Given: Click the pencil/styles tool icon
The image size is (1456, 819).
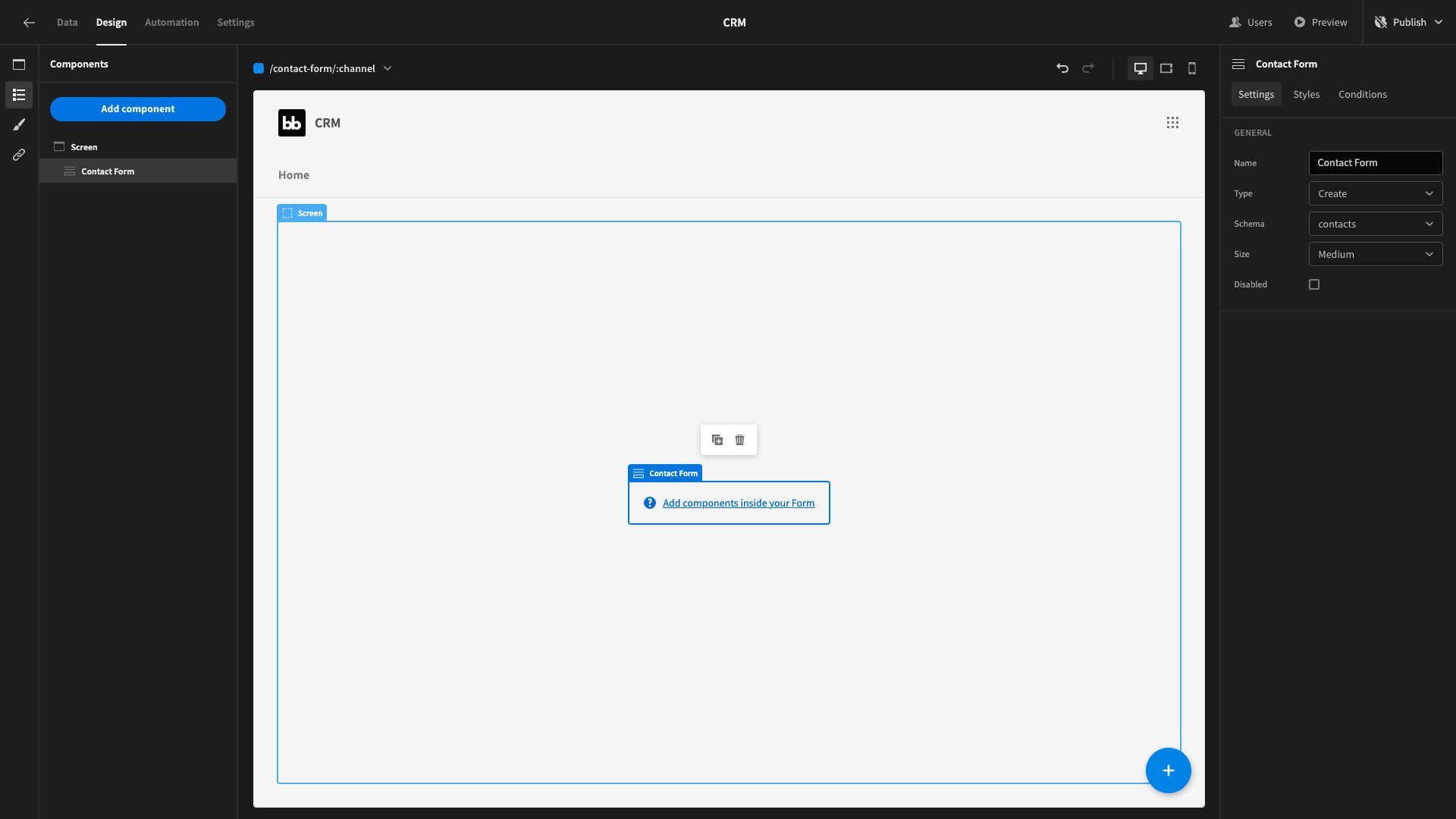Looking at the screenshot, I should coord(18,124).
